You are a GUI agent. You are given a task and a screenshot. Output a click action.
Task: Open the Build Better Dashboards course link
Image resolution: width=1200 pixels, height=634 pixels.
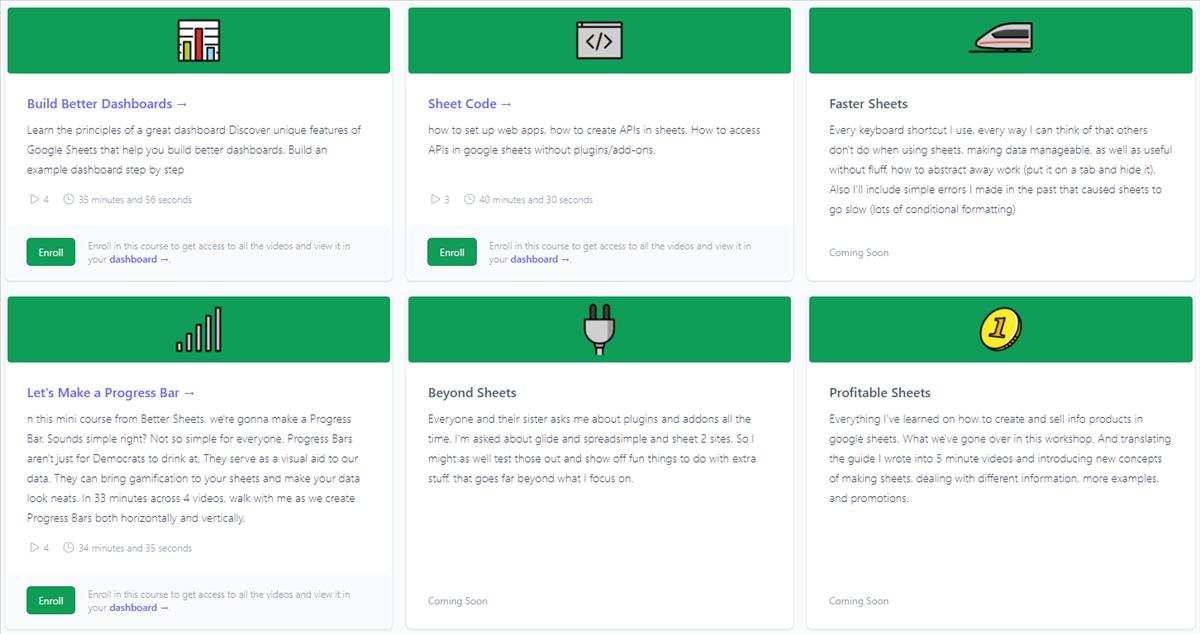coord(107,104)
